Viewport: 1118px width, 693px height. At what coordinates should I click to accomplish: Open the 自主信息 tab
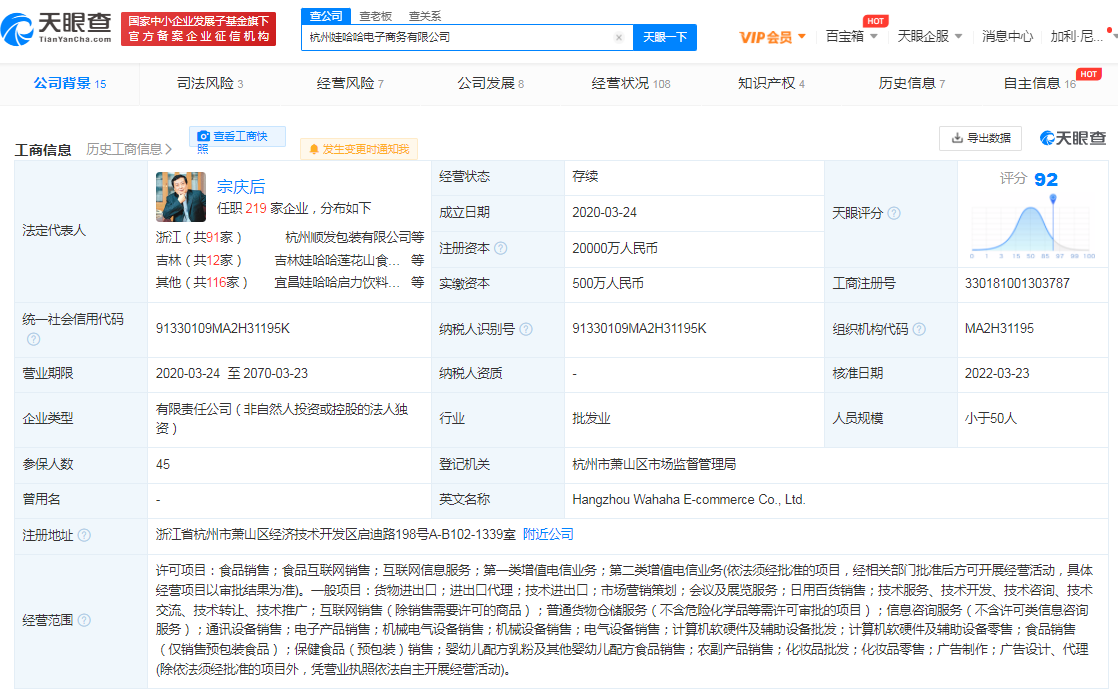(1040, 83)
